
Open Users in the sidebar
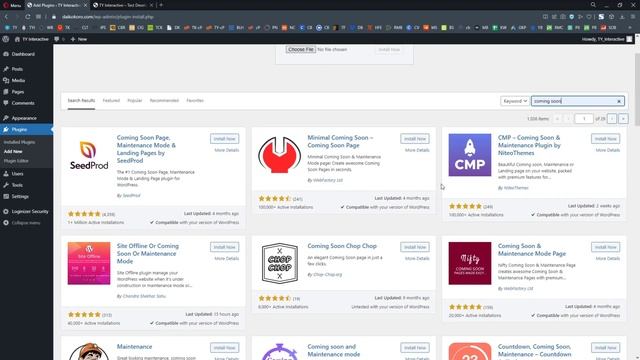pos(17,173)
